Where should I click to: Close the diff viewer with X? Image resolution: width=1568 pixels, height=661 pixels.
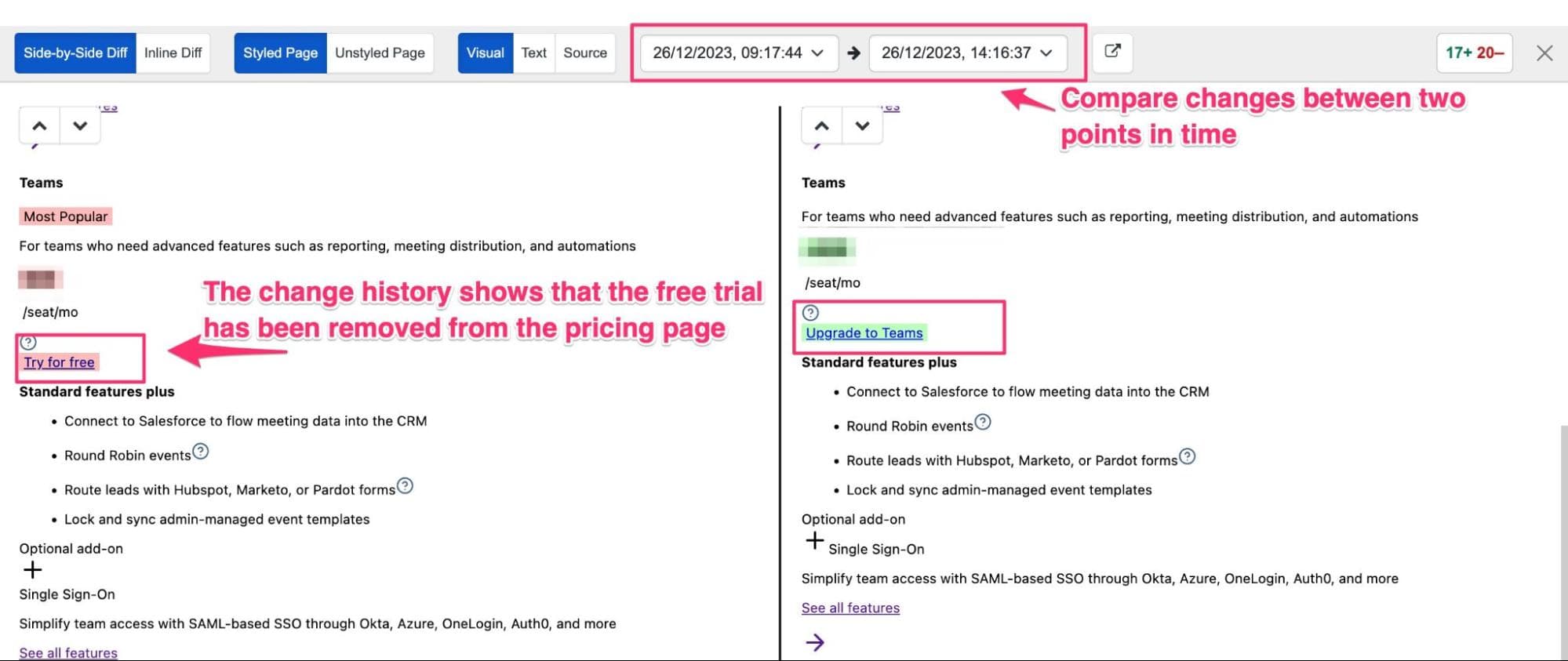coord(1544,53)
